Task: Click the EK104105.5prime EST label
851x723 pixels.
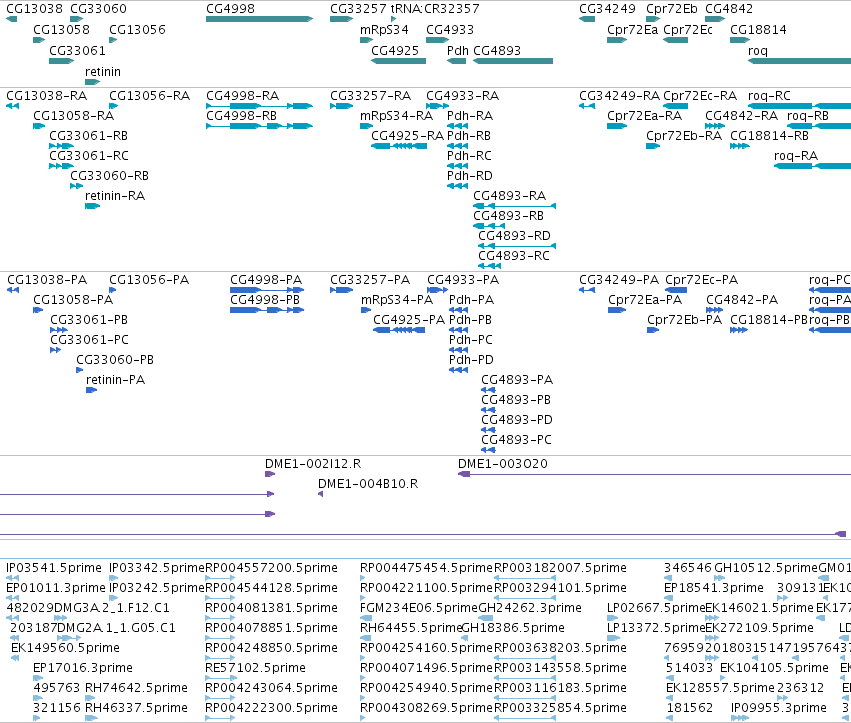Action: (774, 668)
